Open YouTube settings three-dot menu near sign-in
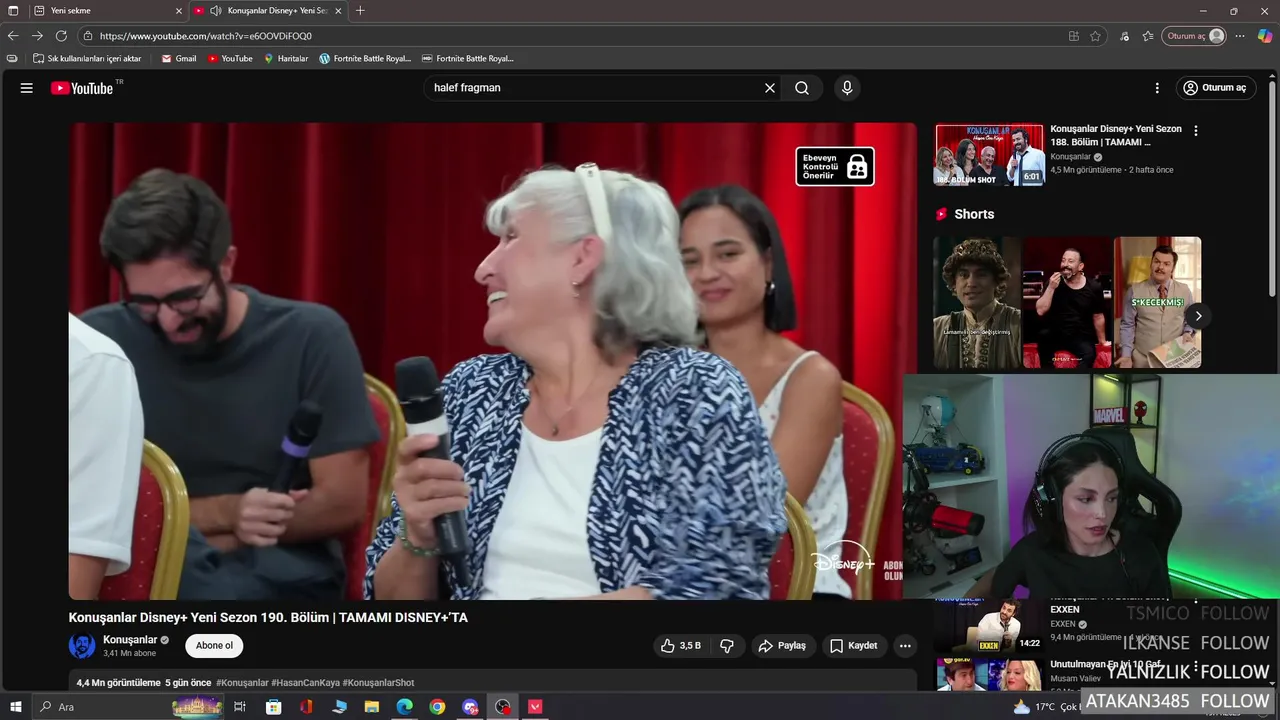1280x720 pixels. [x=1157, y=88]
